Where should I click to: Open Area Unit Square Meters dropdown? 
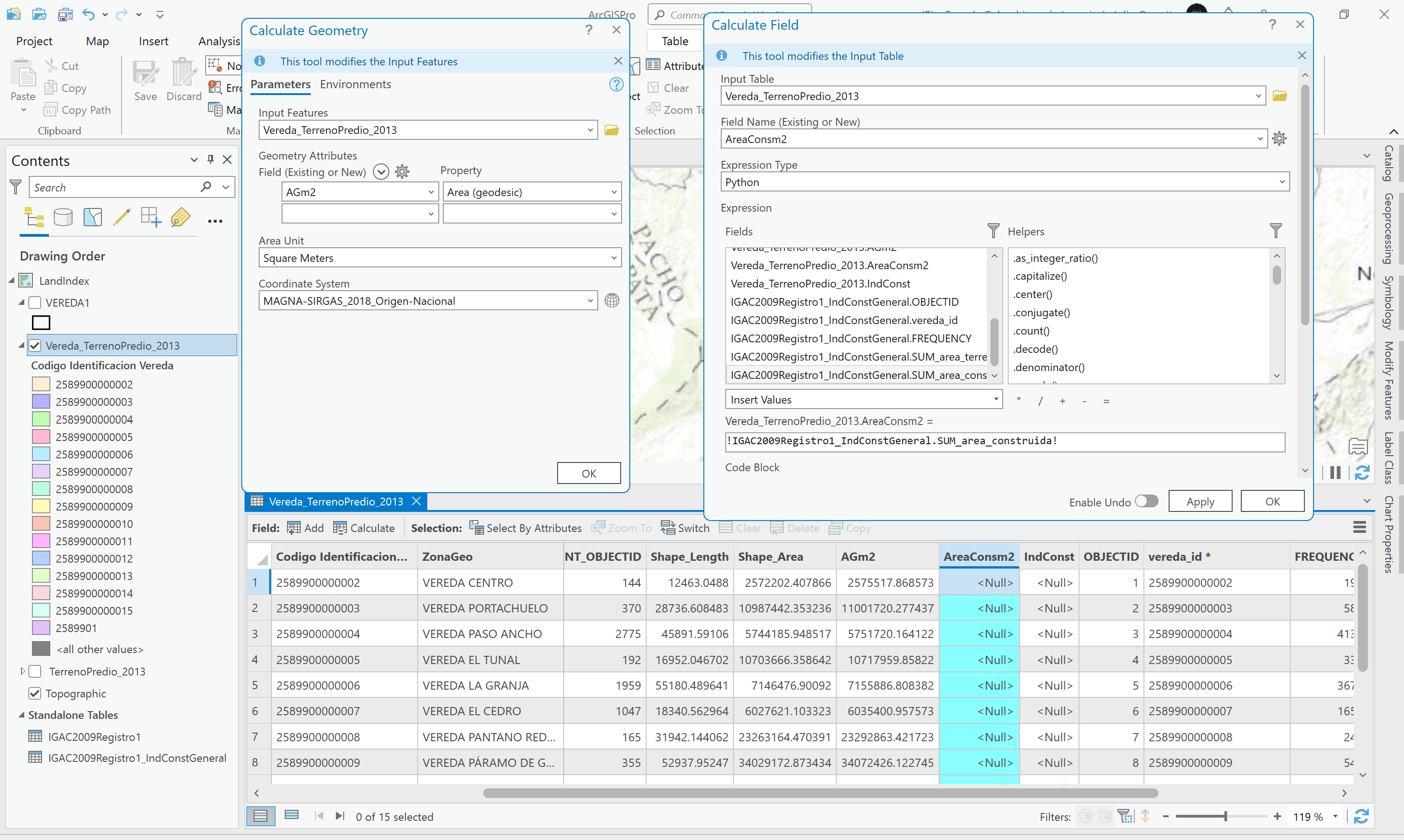[x=614, y=258]
